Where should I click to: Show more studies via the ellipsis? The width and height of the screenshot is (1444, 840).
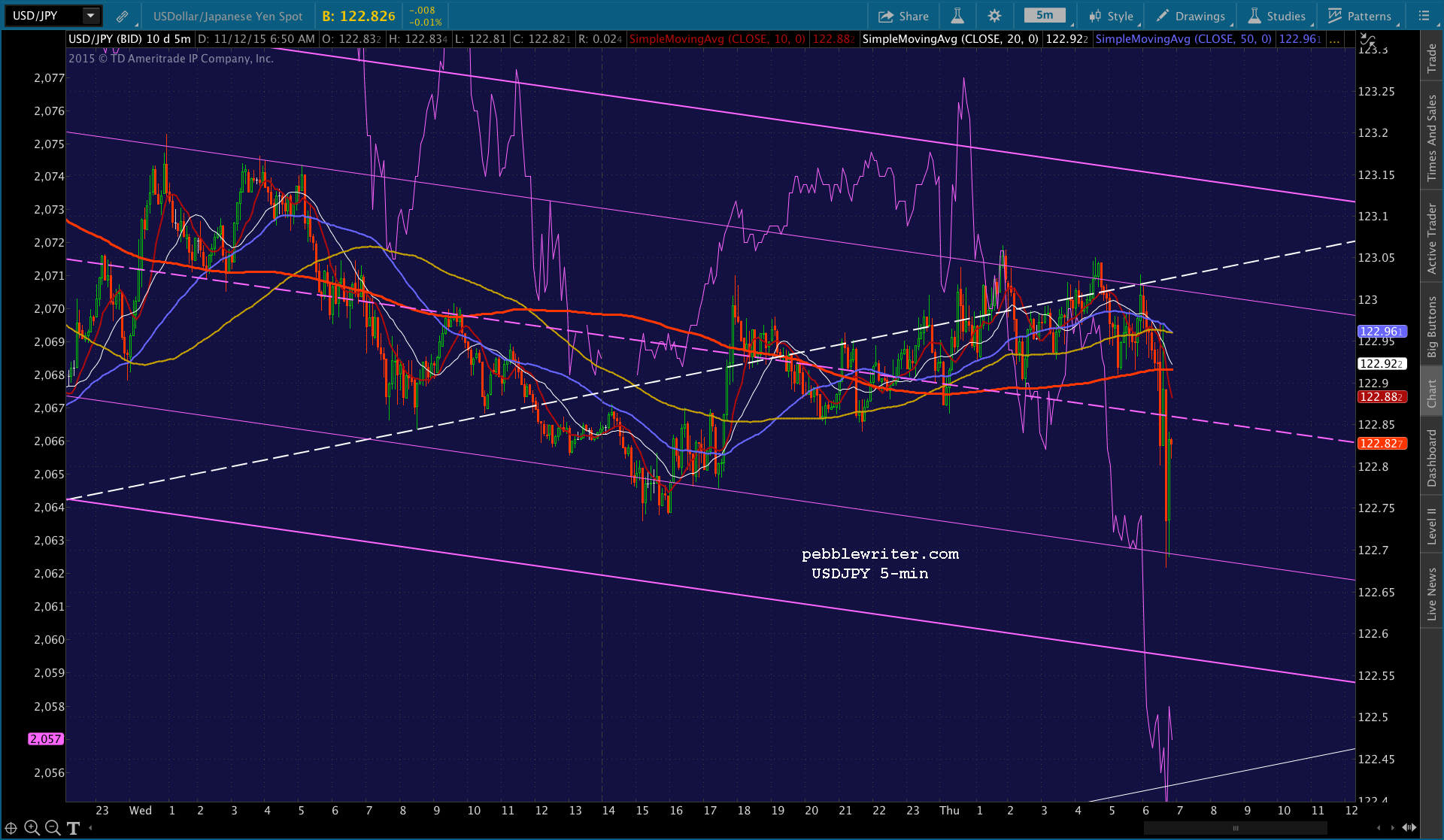coord(1334,39)
